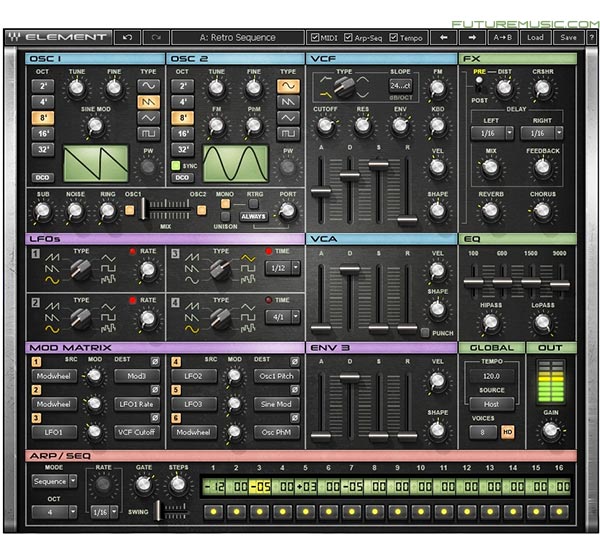Click Mod Matrix slot 5 bypass icon

294,390
